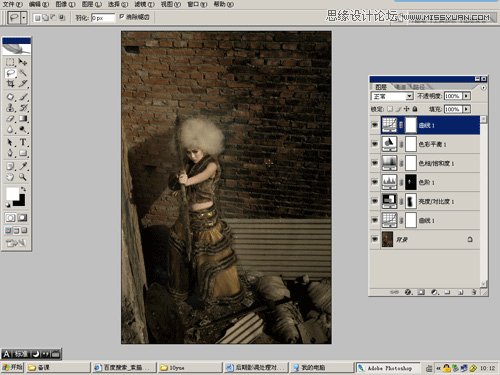Reset default foreground and background colors
Image resolution: width=500 pixels, height=375 pixels.
click(8, 205)
